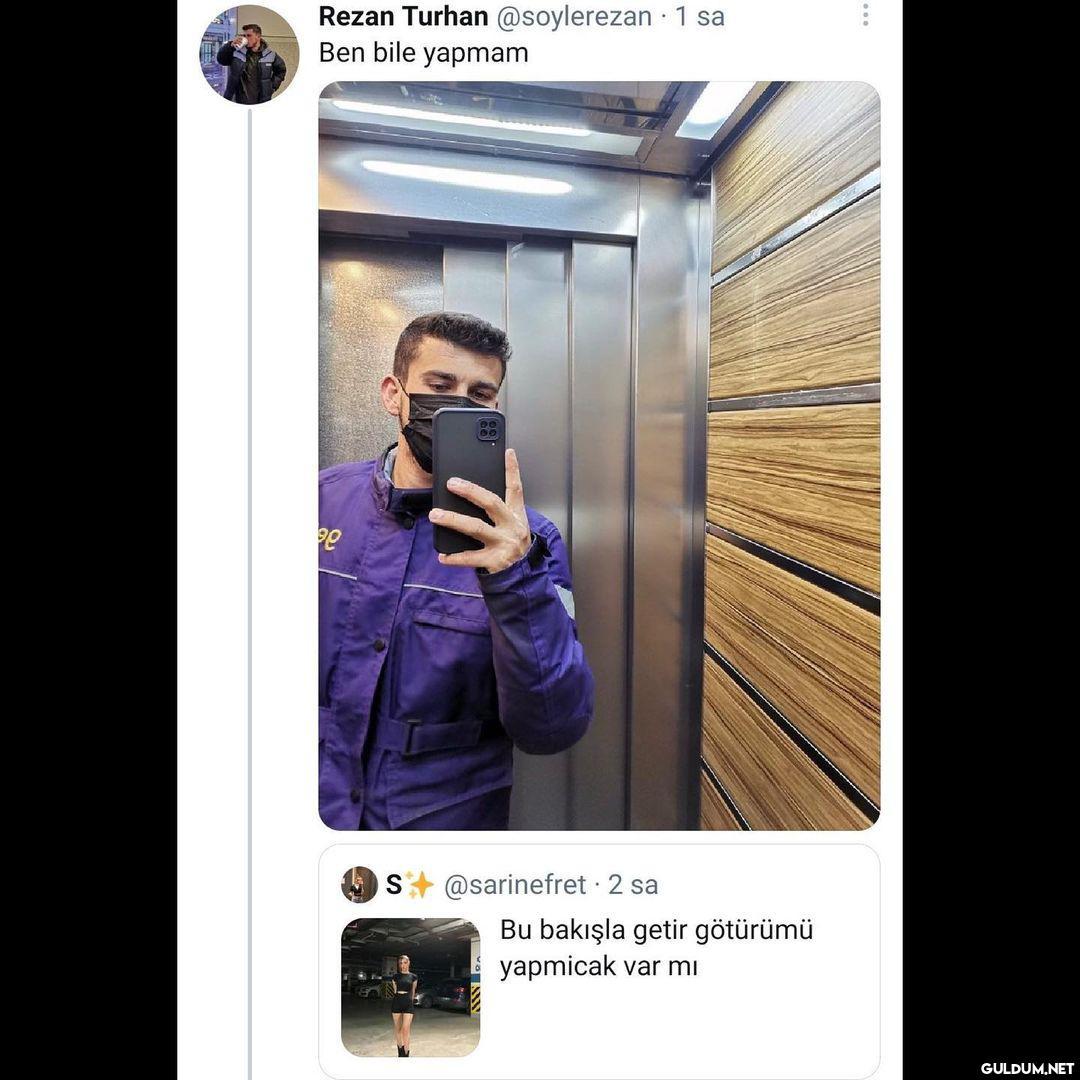The image size is (1080, 1080).
Task: Open the three-dot more options menu
Action: pyautogui.click(x=865, y=15)
